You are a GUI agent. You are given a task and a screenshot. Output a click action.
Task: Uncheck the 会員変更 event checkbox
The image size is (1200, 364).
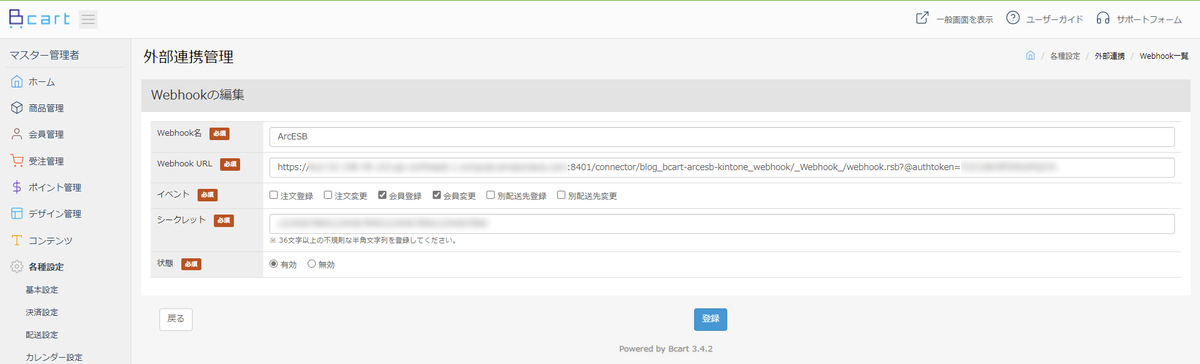(x=437, y=195)
